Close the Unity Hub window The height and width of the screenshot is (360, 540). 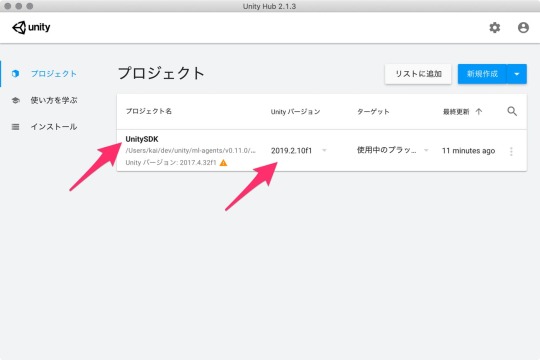tap(8, 6)
